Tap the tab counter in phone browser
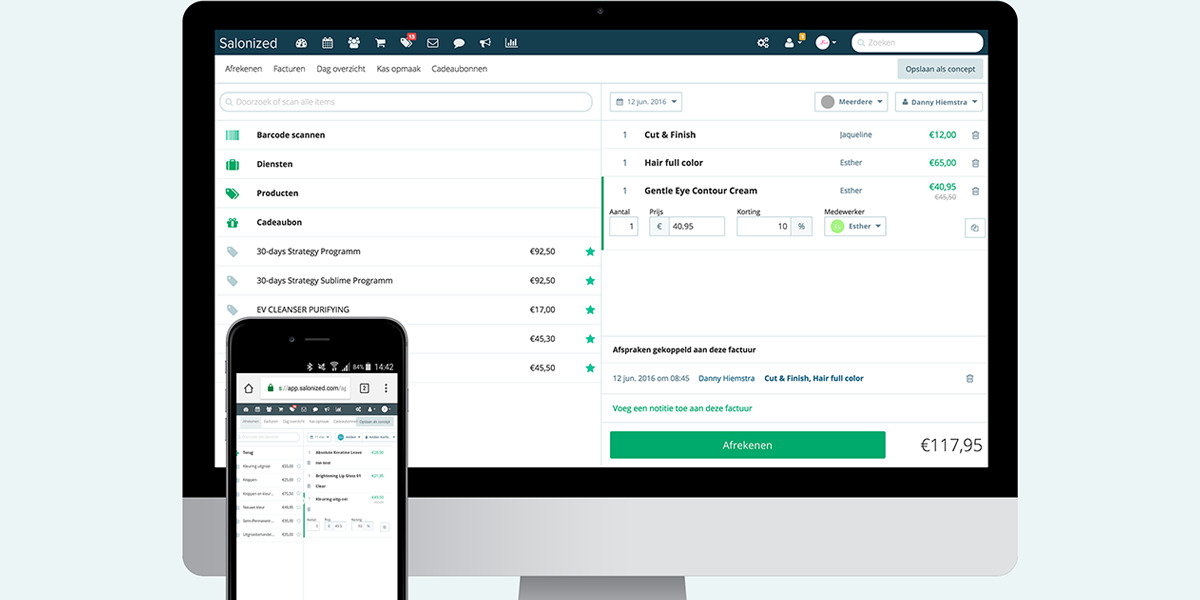Image resolution: width=1200 pixels, height=600 pixels. [364, 389]
